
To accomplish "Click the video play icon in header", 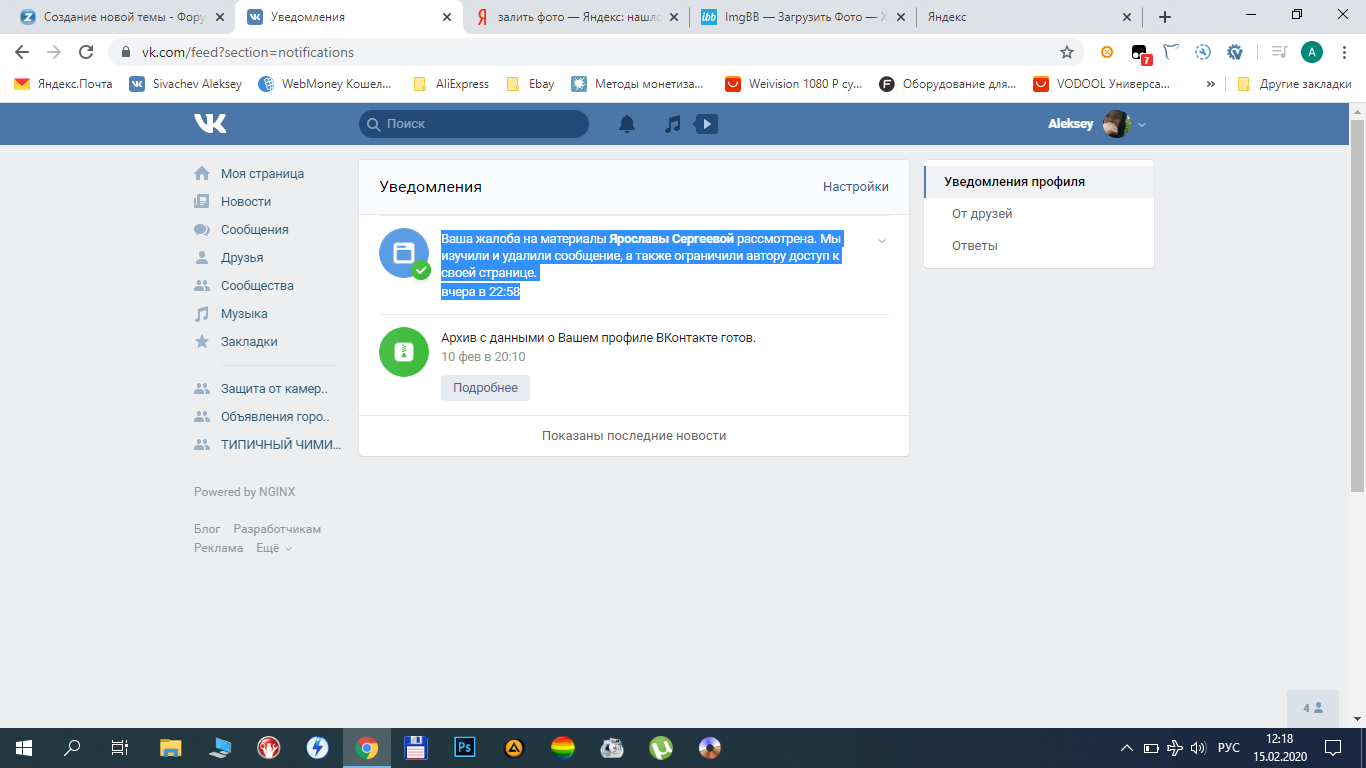I will pyautogui.click(x=707, y=124).
